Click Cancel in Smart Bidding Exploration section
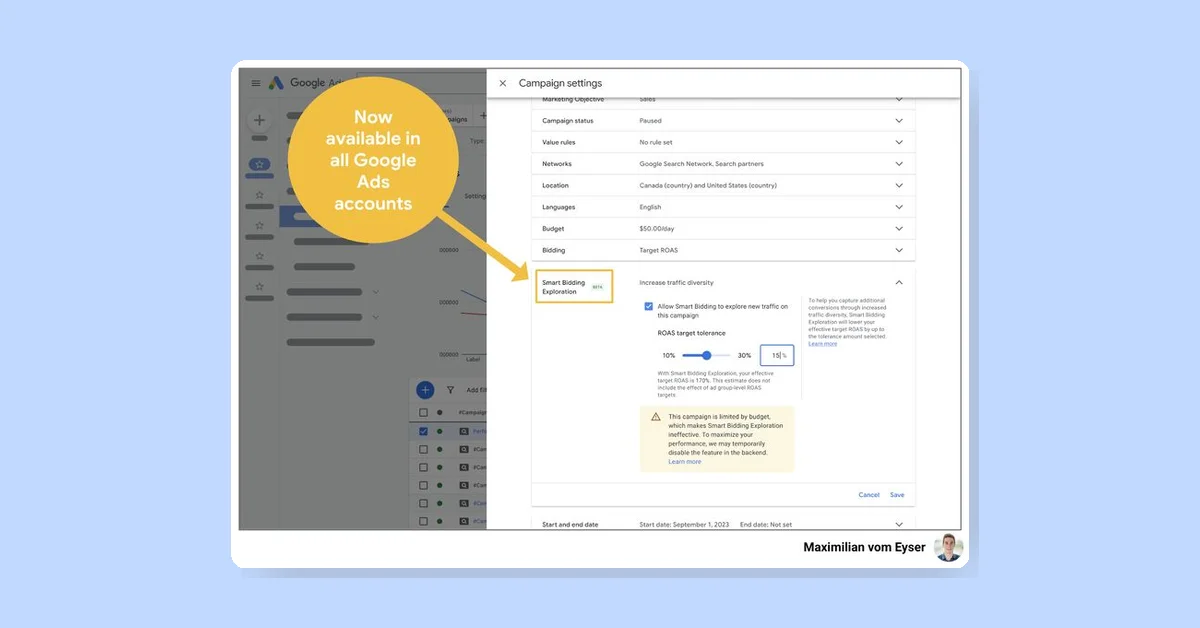1200x628 pixels. (x=869, y=495)
